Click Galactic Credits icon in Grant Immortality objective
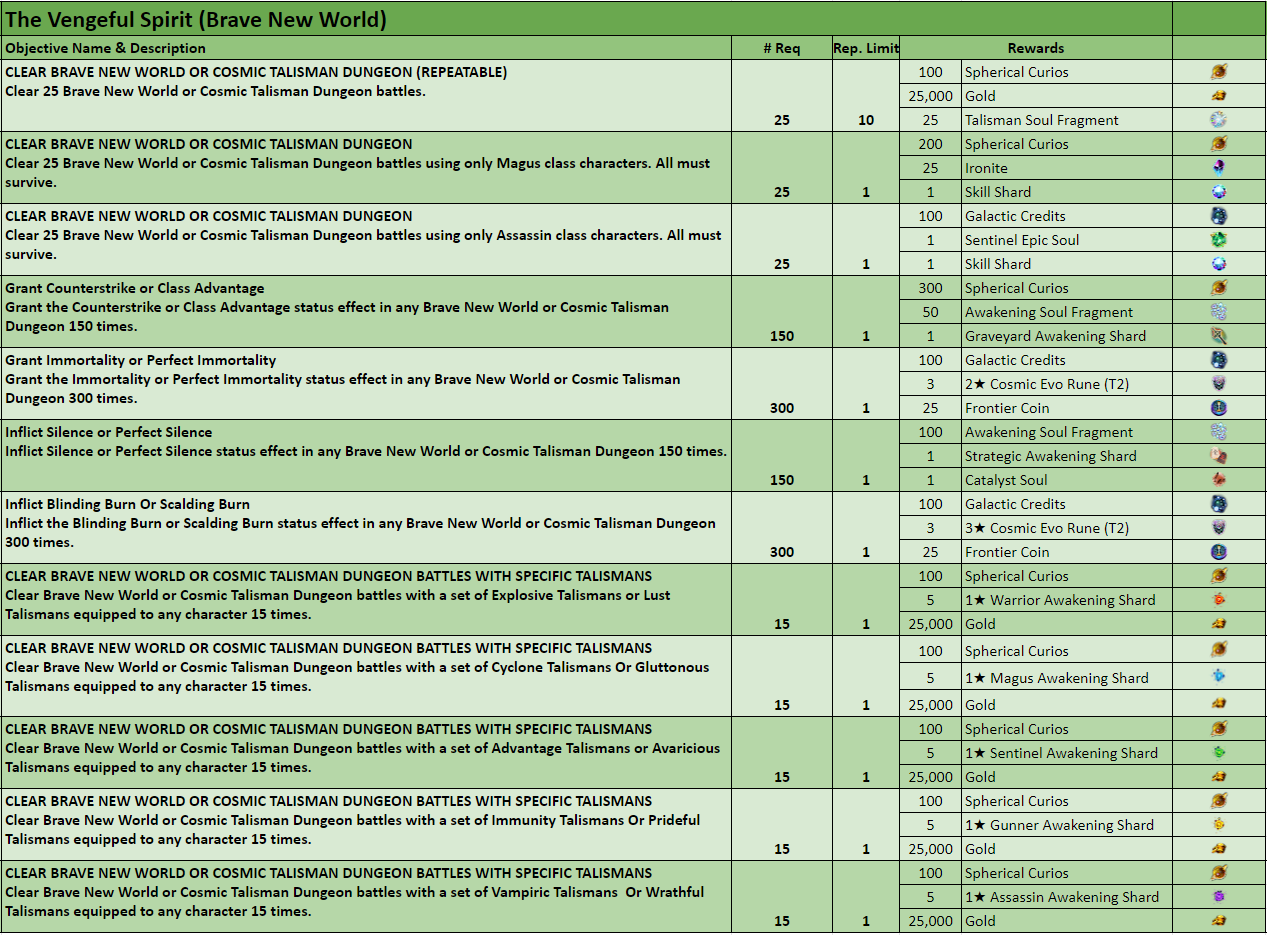This screenshot has height=935, width=1267. 1218,360
